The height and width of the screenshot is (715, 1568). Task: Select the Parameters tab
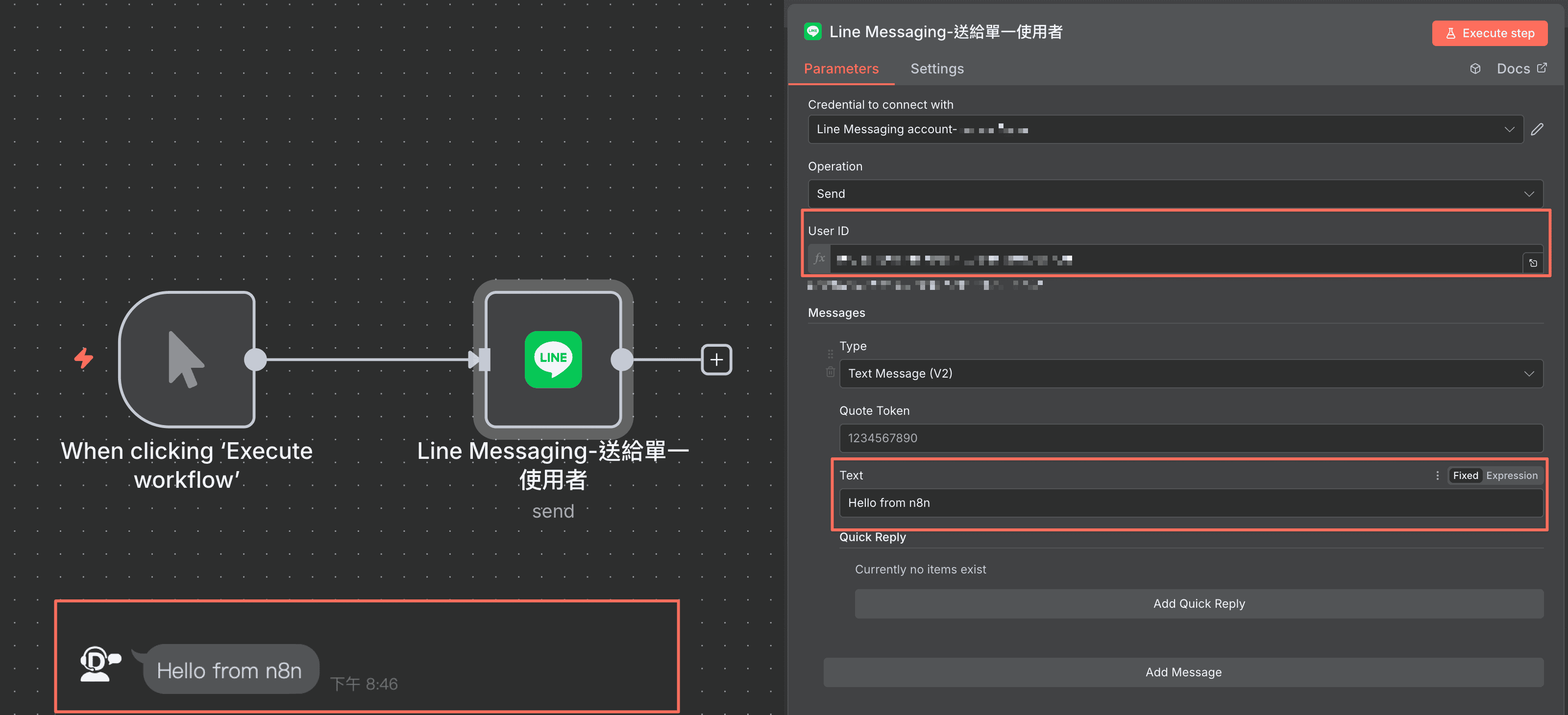coord(841,68)
